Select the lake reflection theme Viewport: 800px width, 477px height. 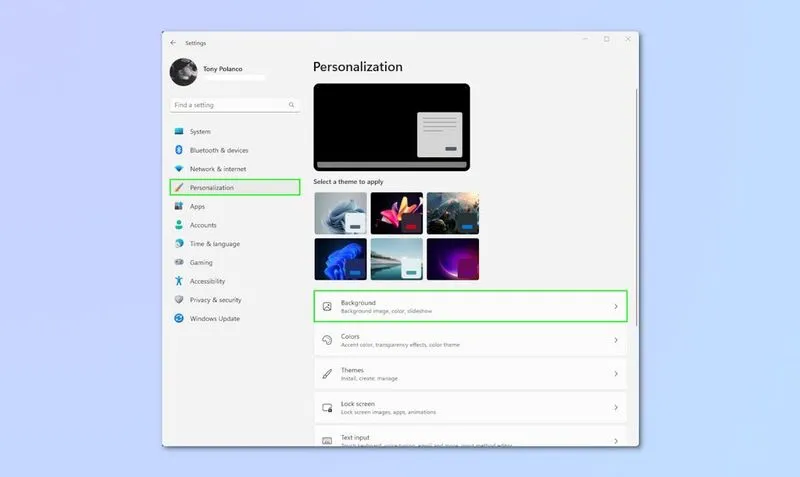(396, 259)
